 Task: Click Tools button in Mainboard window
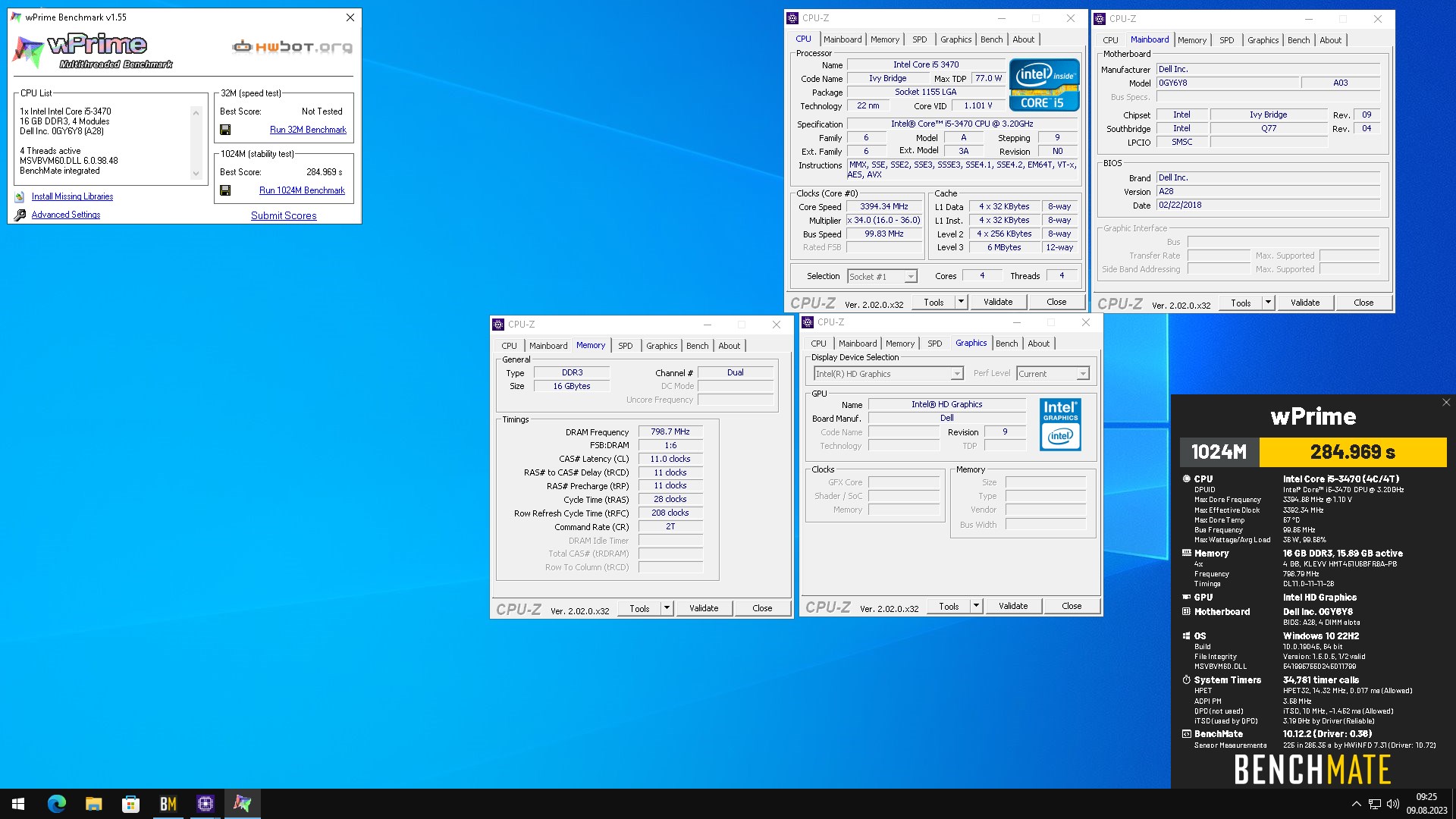coord(1241,303)
